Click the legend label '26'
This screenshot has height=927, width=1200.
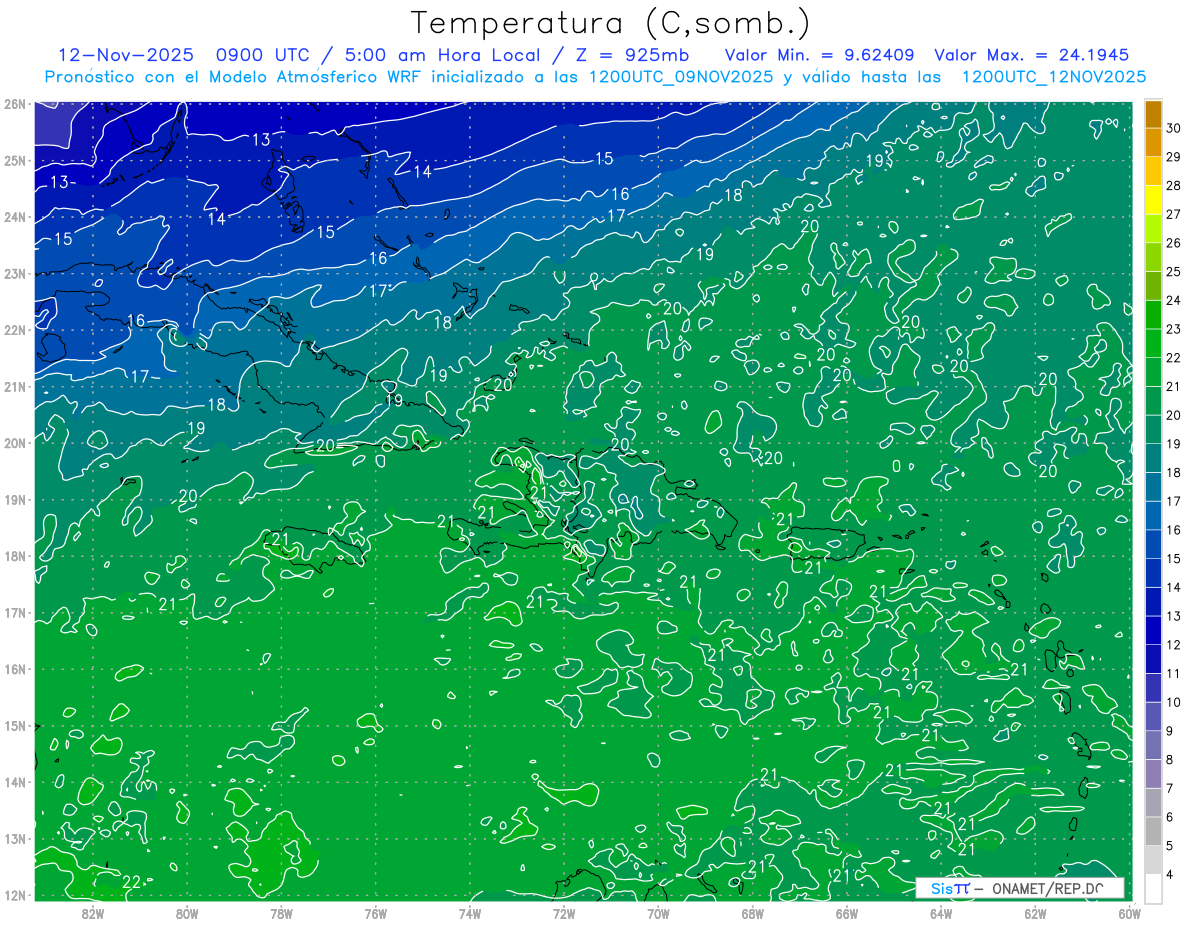pyautogui.click(x=1174, y=243)
